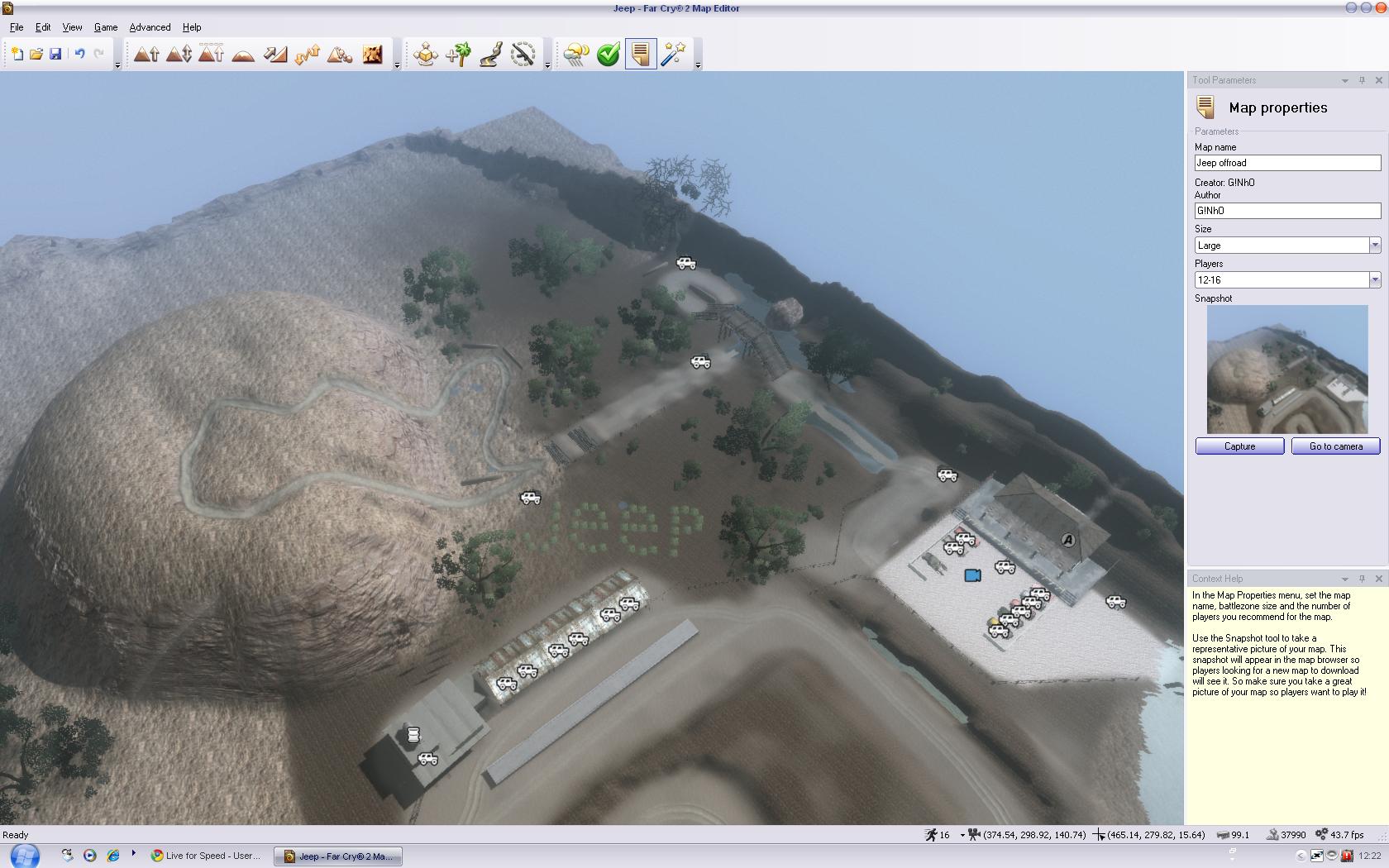
Task: Expand object toolbar overflow options
Action: coord(547,64)
